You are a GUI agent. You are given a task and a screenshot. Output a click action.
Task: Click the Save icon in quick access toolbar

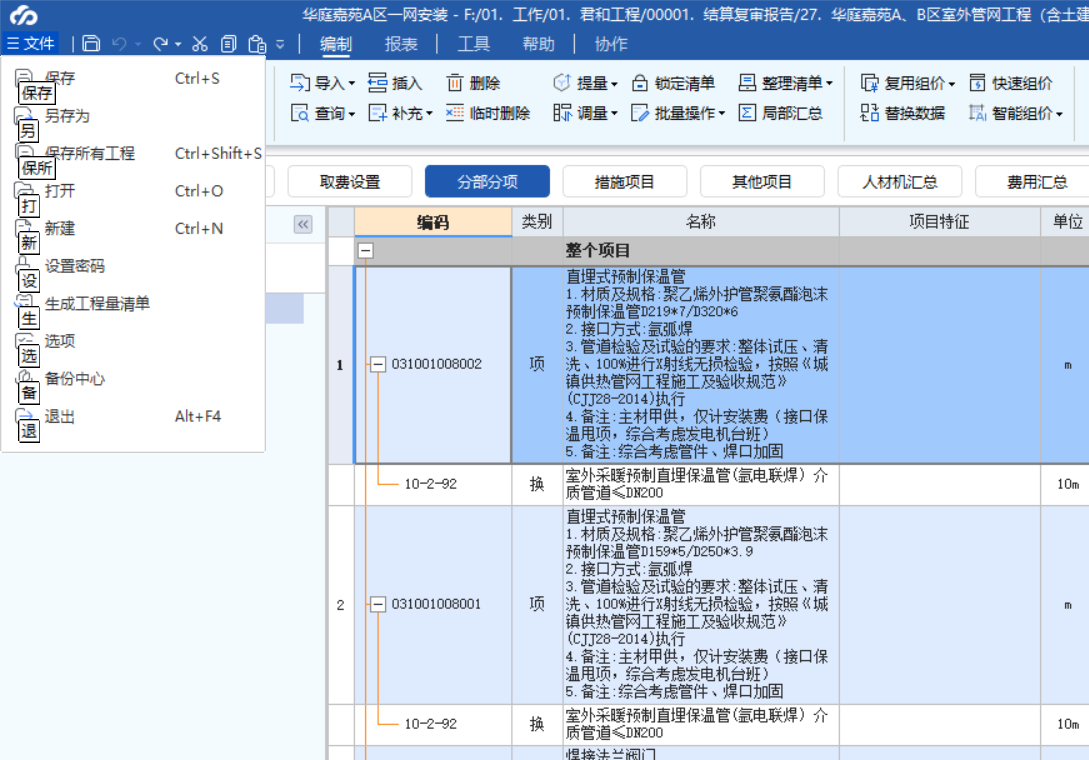(x=90, y=42)
